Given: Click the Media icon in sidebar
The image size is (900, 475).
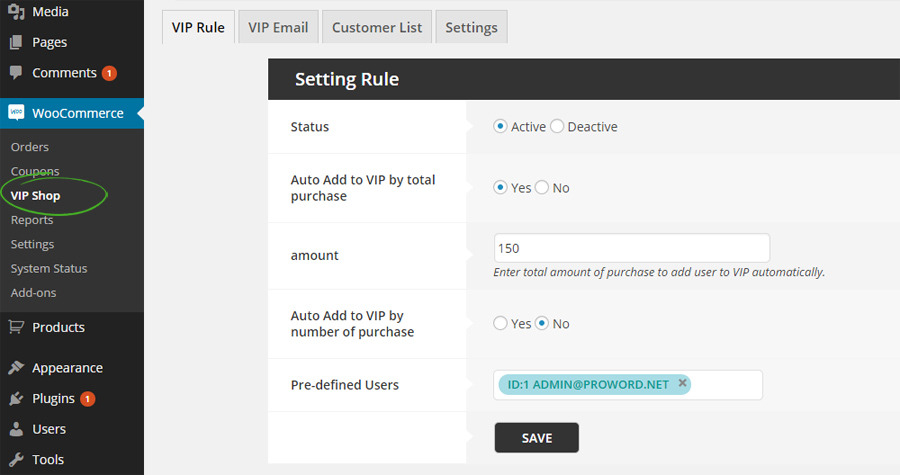Looking at the screenshot, I should click(x=16, y=12).
